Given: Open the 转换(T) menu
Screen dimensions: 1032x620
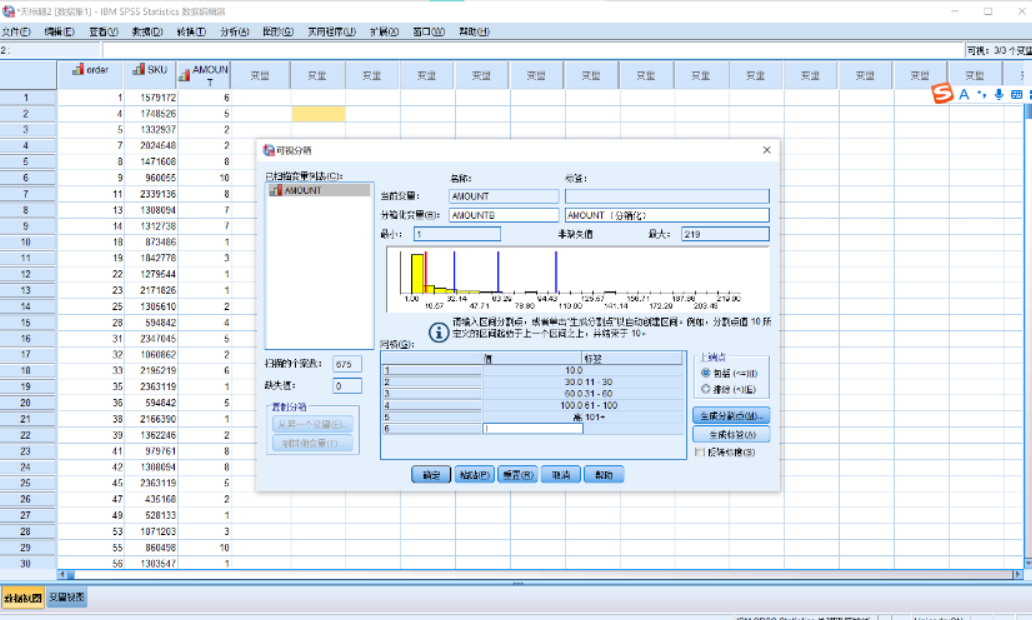Looking at the screenshot, I should click(x=192, y=32).
